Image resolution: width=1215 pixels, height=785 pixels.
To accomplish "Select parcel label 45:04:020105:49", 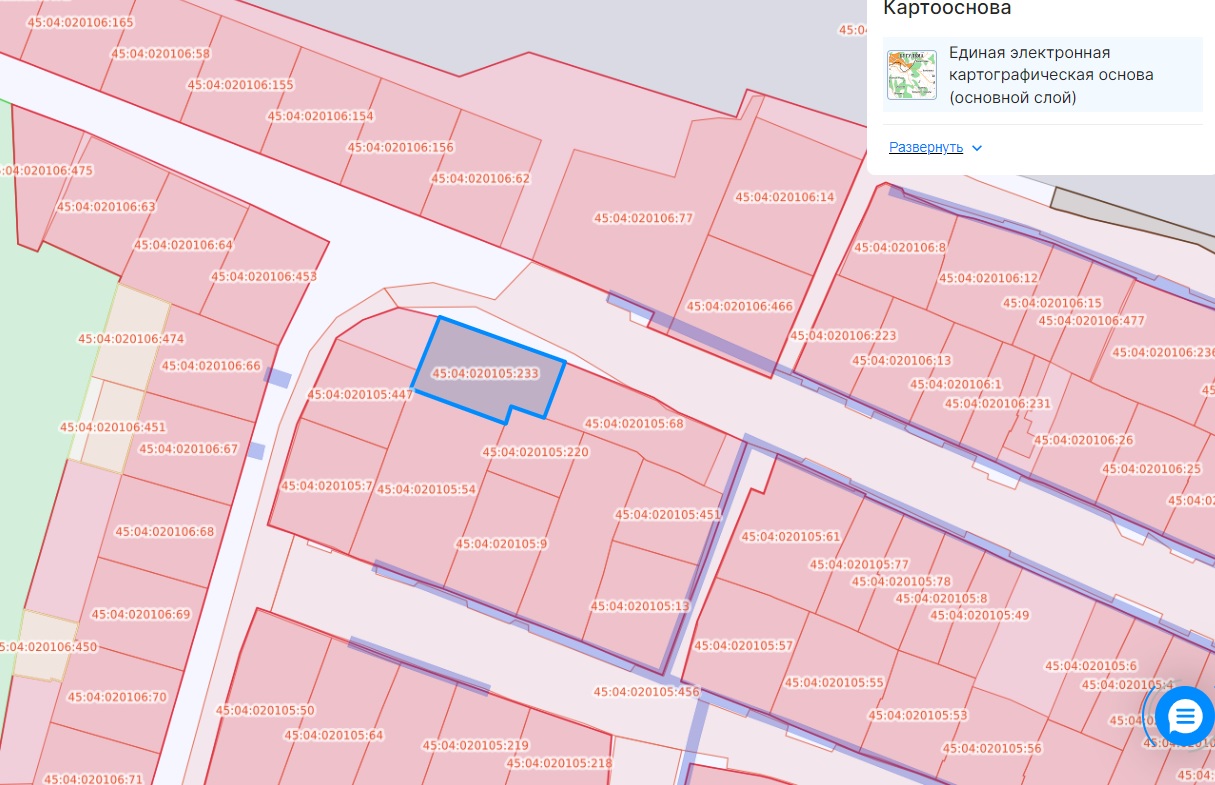I will point(979,615).
